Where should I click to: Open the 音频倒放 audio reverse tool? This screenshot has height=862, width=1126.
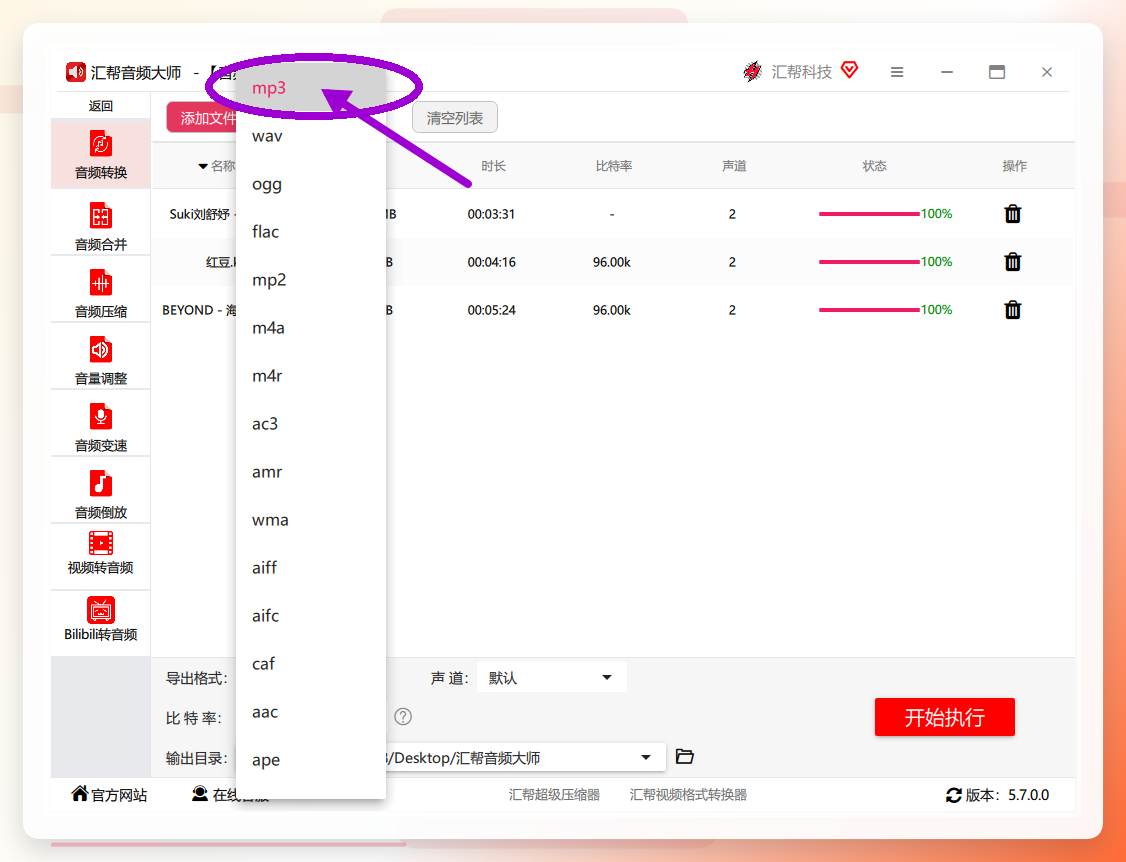101,493
